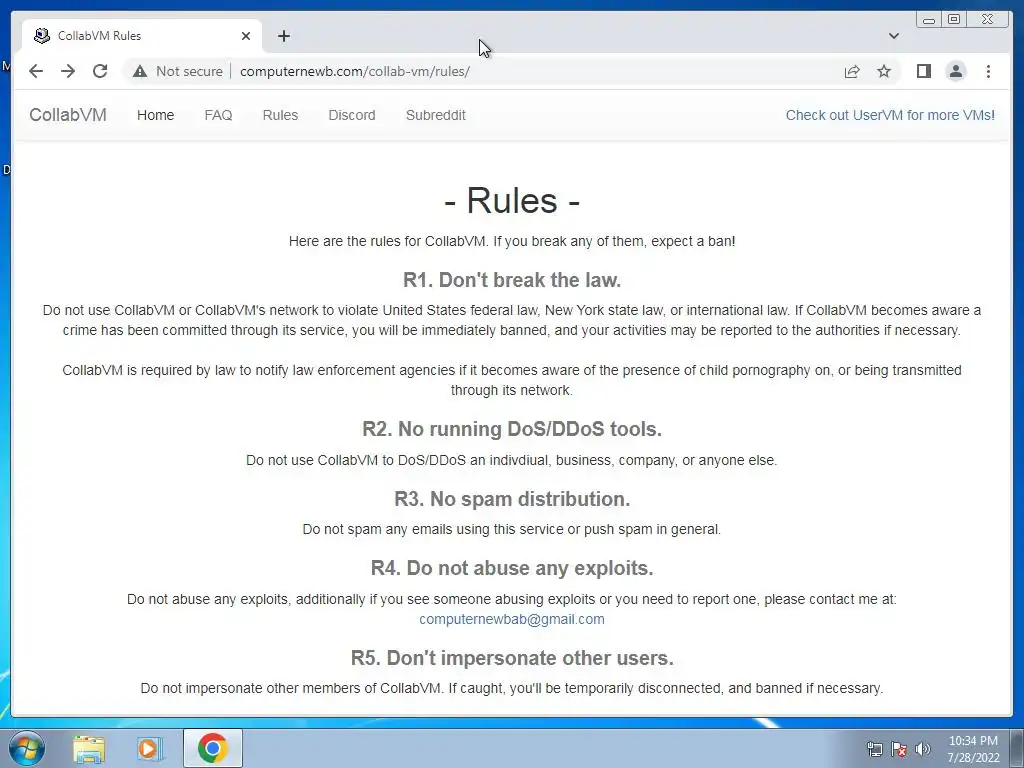Click the '- Rules -' page heading
The height and width of the screenshot is (768, 1024).
512,200
